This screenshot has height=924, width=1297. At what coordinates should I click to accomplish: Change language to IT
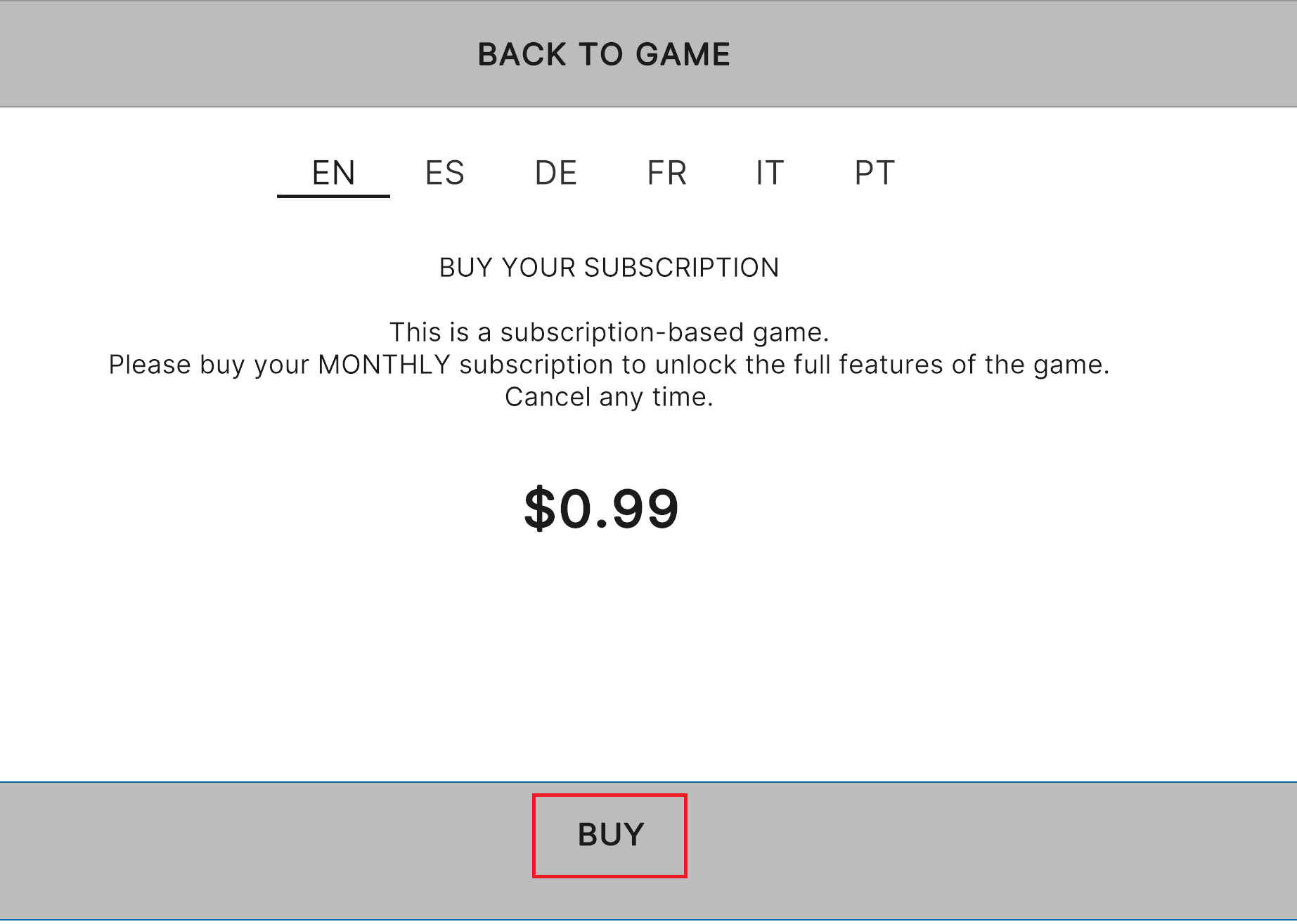tap(769, 173)
